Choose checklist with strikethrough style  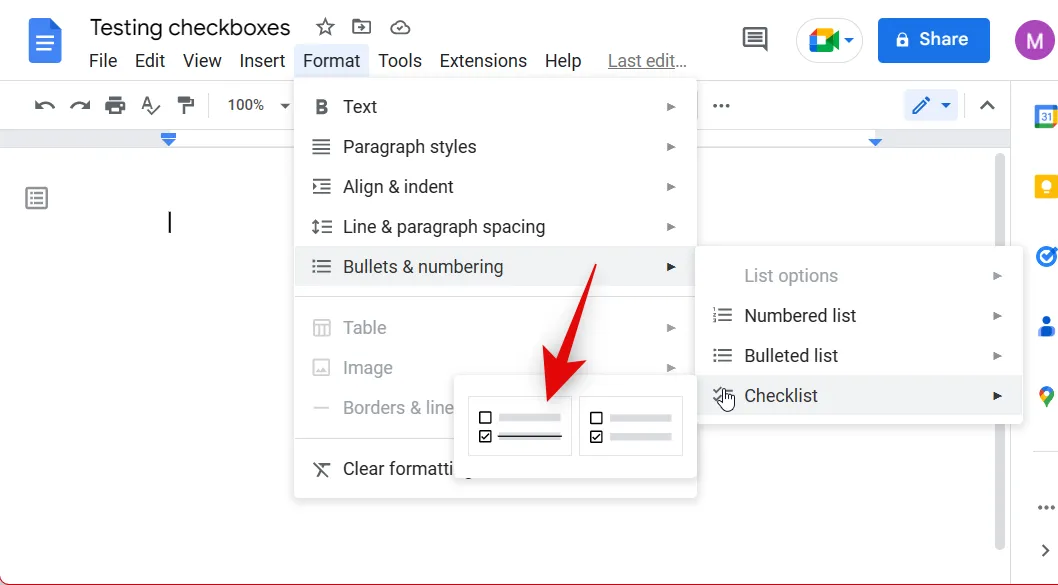[520, 426]
